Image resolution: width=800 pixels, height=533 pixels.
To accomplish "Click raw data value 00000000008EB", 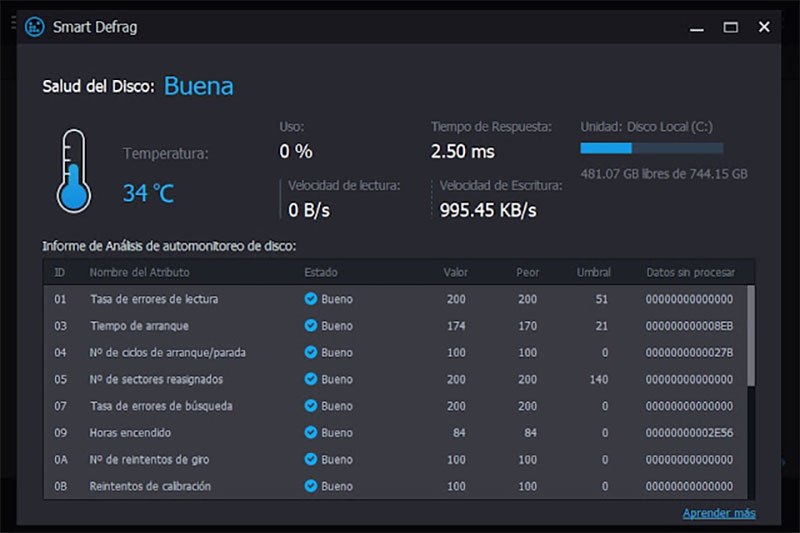I will pos(689,325).
